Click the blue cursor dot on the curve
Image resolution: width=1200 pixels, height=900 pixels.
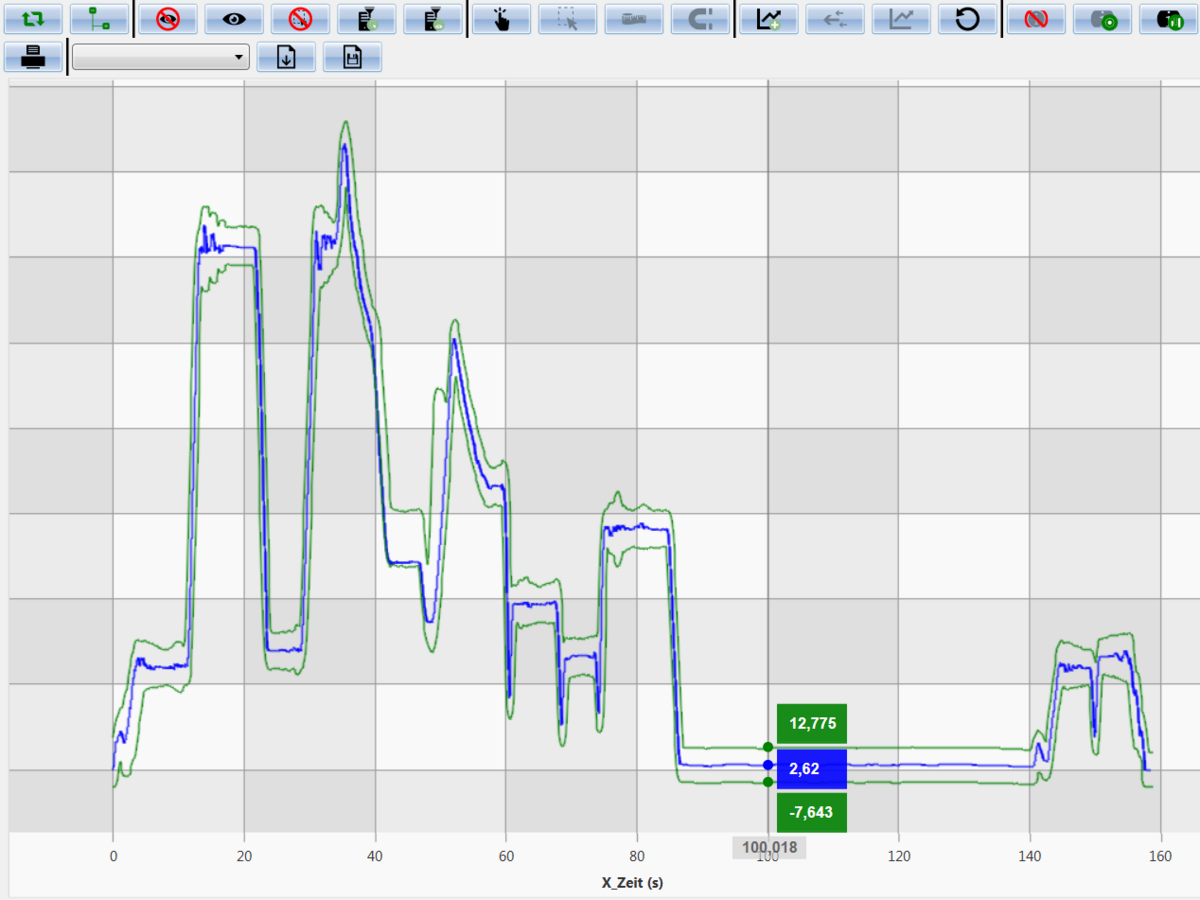pyautogui.click(x=767, y=765)
